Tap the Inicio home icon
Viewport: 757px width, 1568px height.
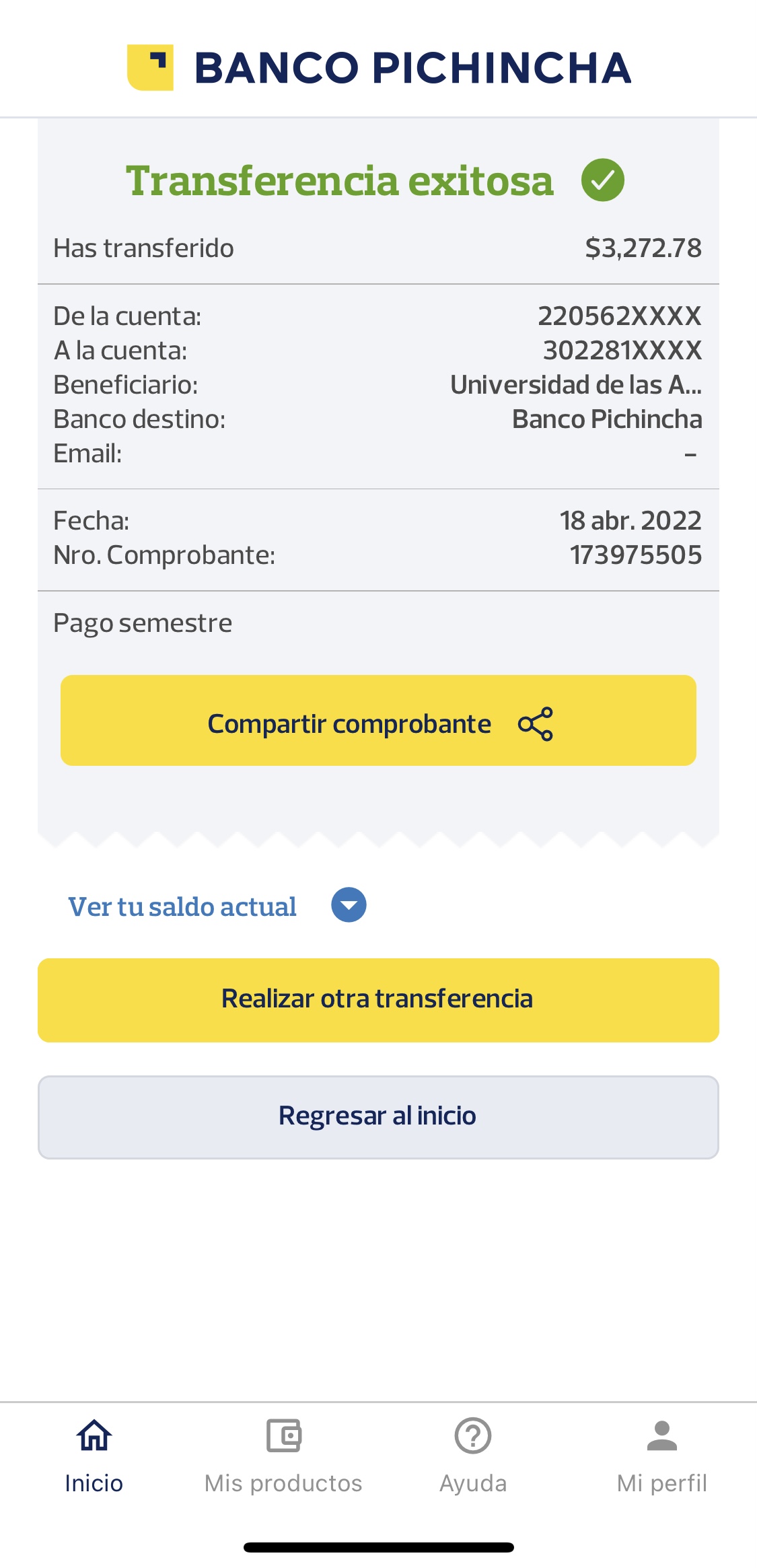94,1435
